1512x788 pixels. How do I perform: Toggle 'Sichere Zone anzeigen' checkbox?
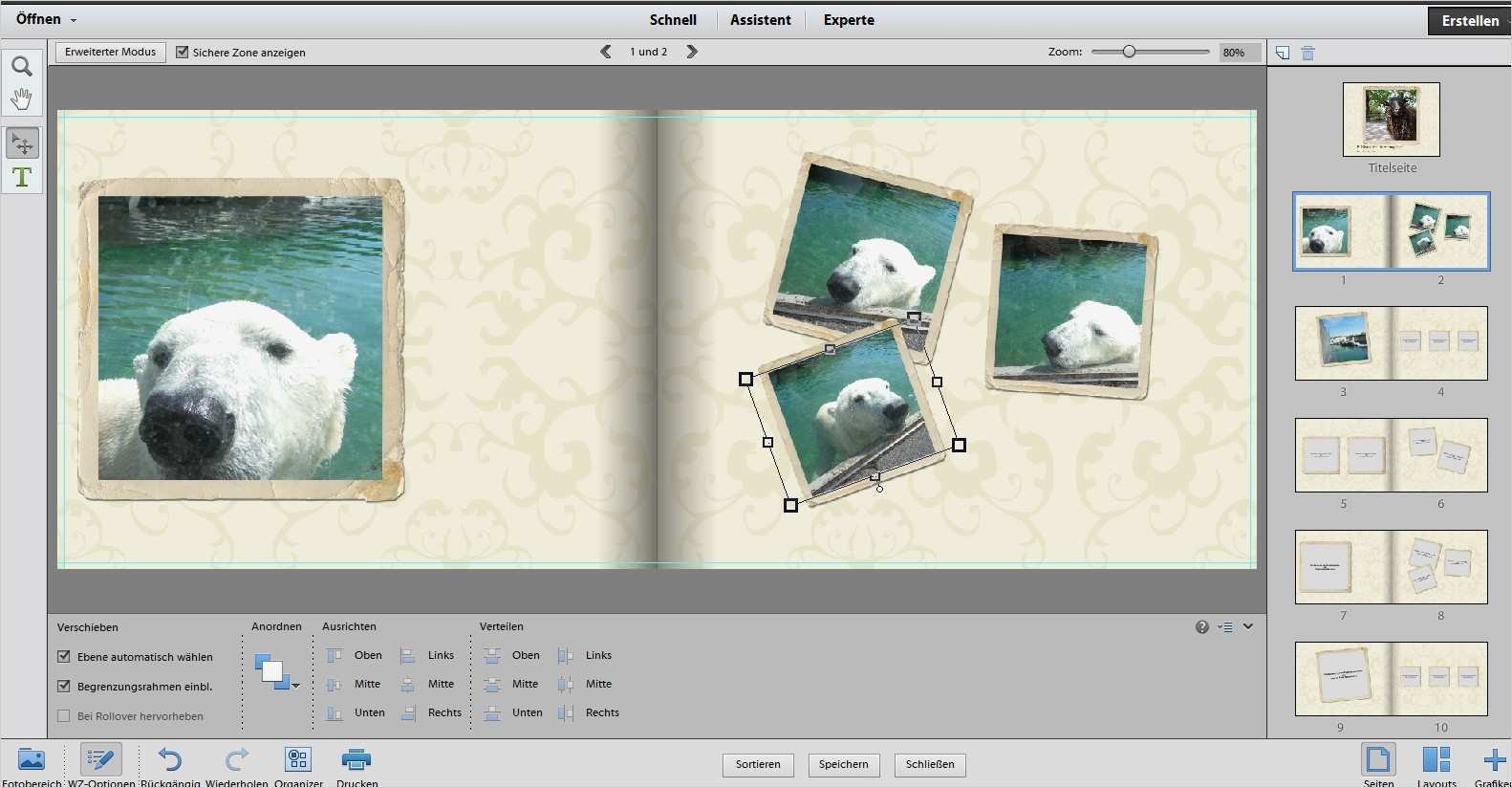pos(183,53)
